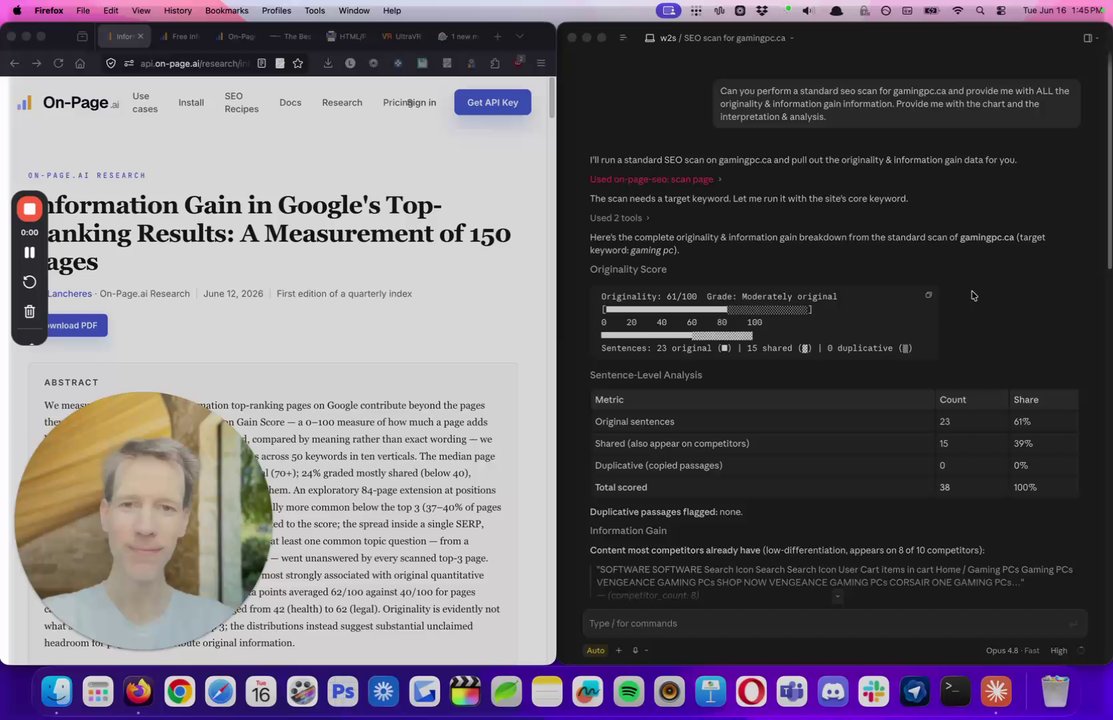Toggle Firefox reader view

point(261,63)
